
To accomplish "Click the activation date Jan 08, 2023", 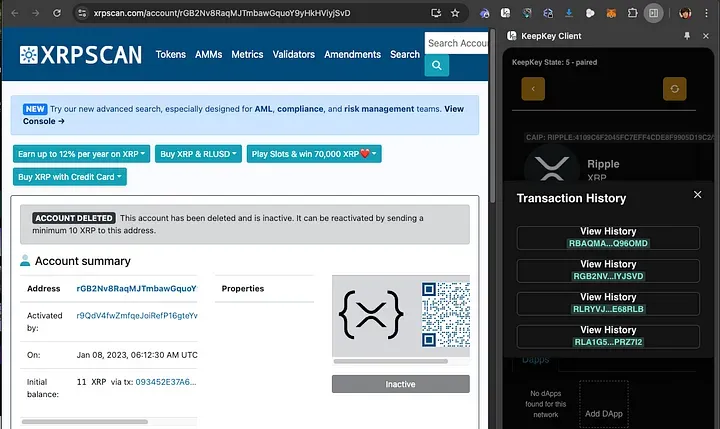I will pos(137,355).
